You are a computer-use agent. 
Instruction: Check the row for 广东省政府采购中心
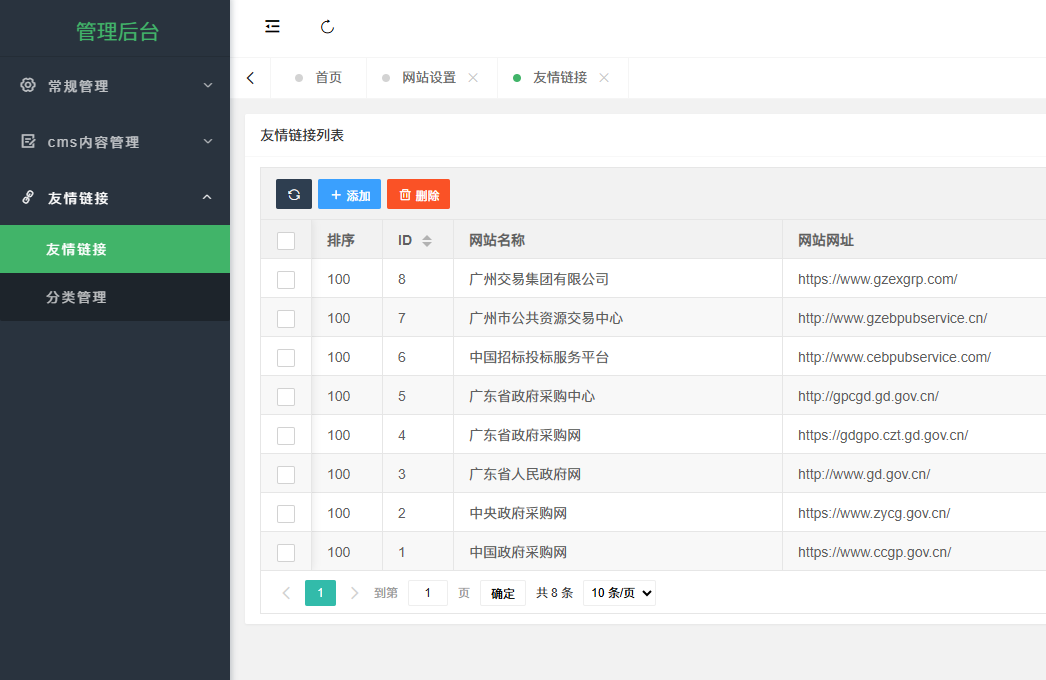pos(286,397)
